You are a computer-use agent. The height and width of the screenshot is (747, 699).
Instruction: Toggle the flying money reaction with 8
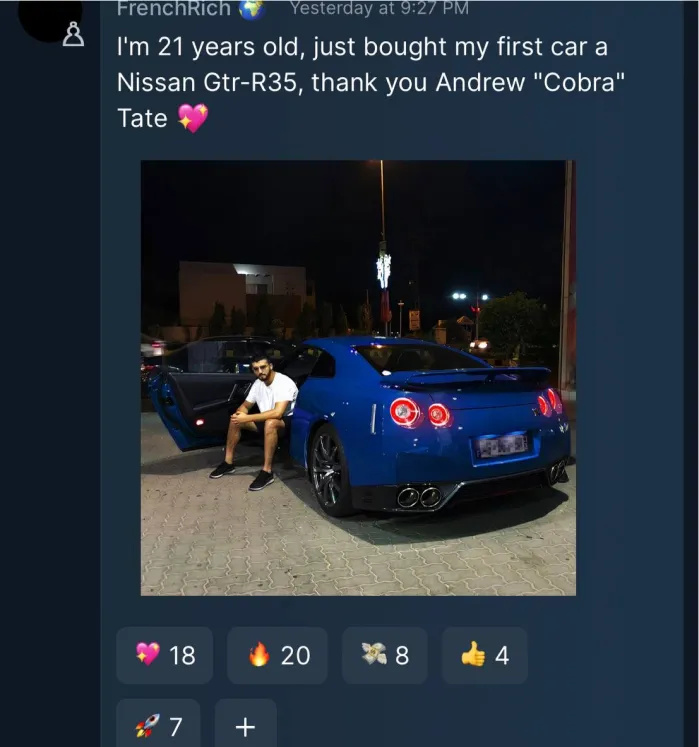click(385, 655)
